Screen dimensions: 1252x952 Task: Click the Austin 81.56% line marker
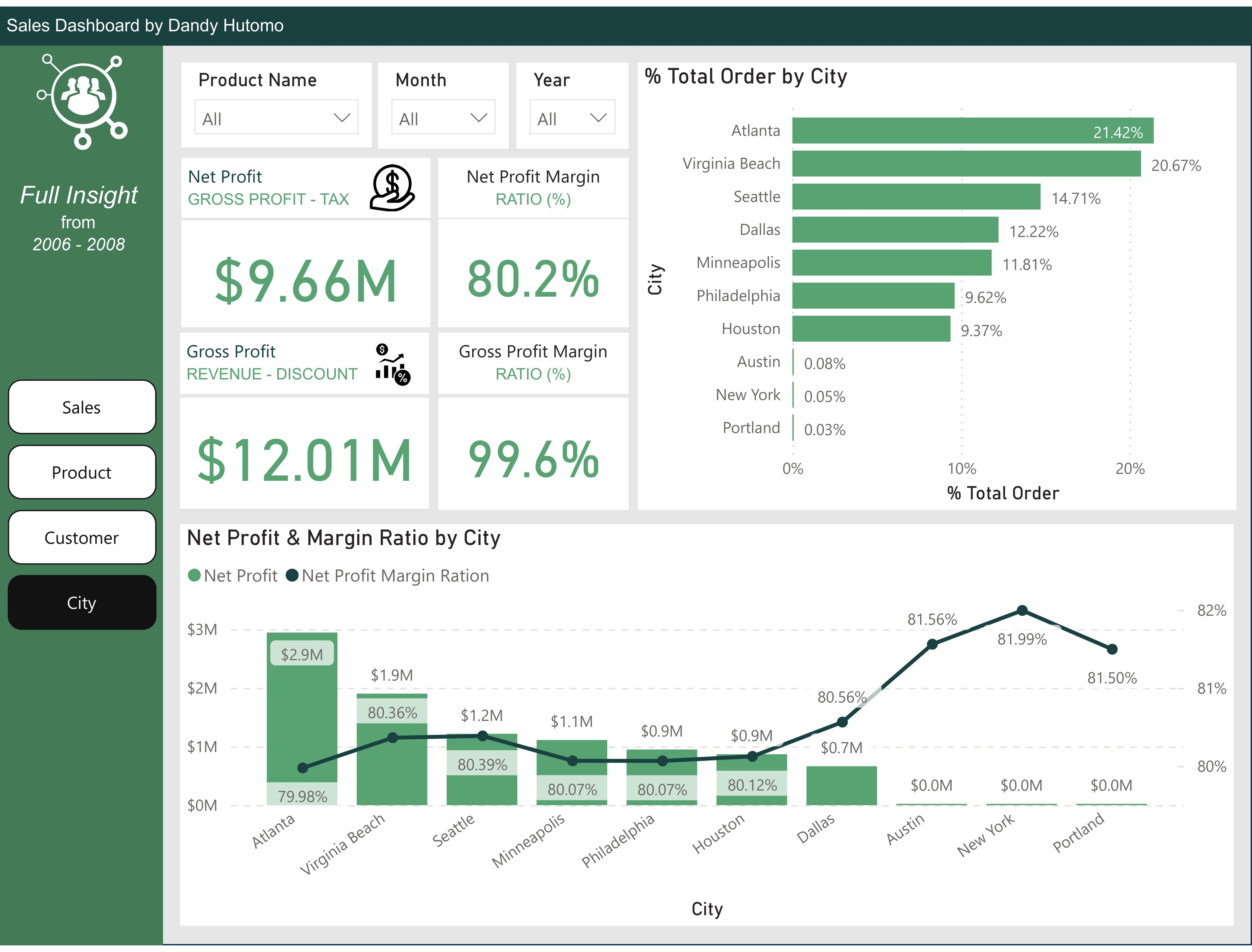tap(932, 644)
